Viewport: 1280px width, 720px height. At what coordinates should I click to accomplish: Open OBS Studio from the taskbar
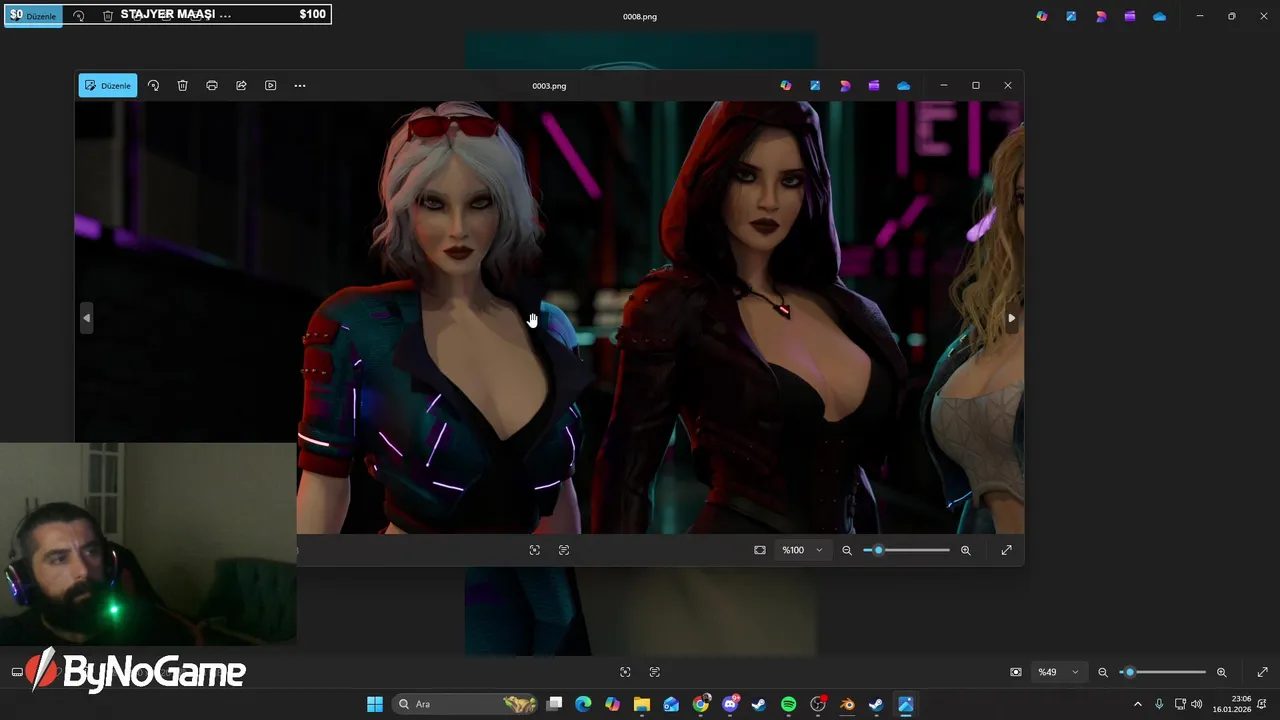(x=818, y=704)
